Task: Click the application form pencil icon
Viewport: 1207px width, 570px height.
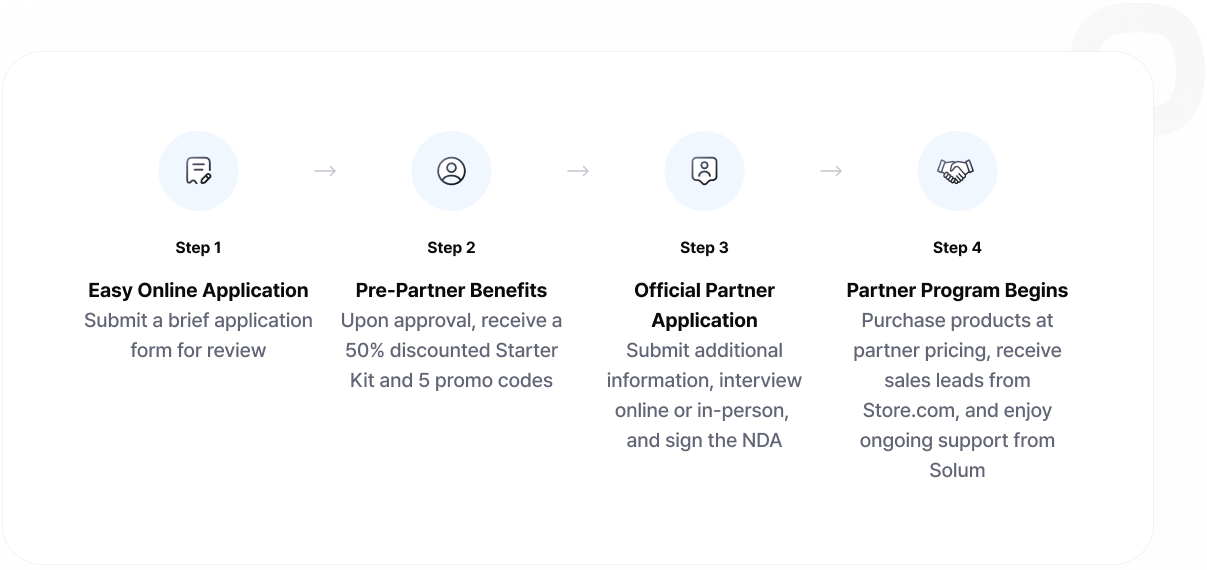Action: 198,171
